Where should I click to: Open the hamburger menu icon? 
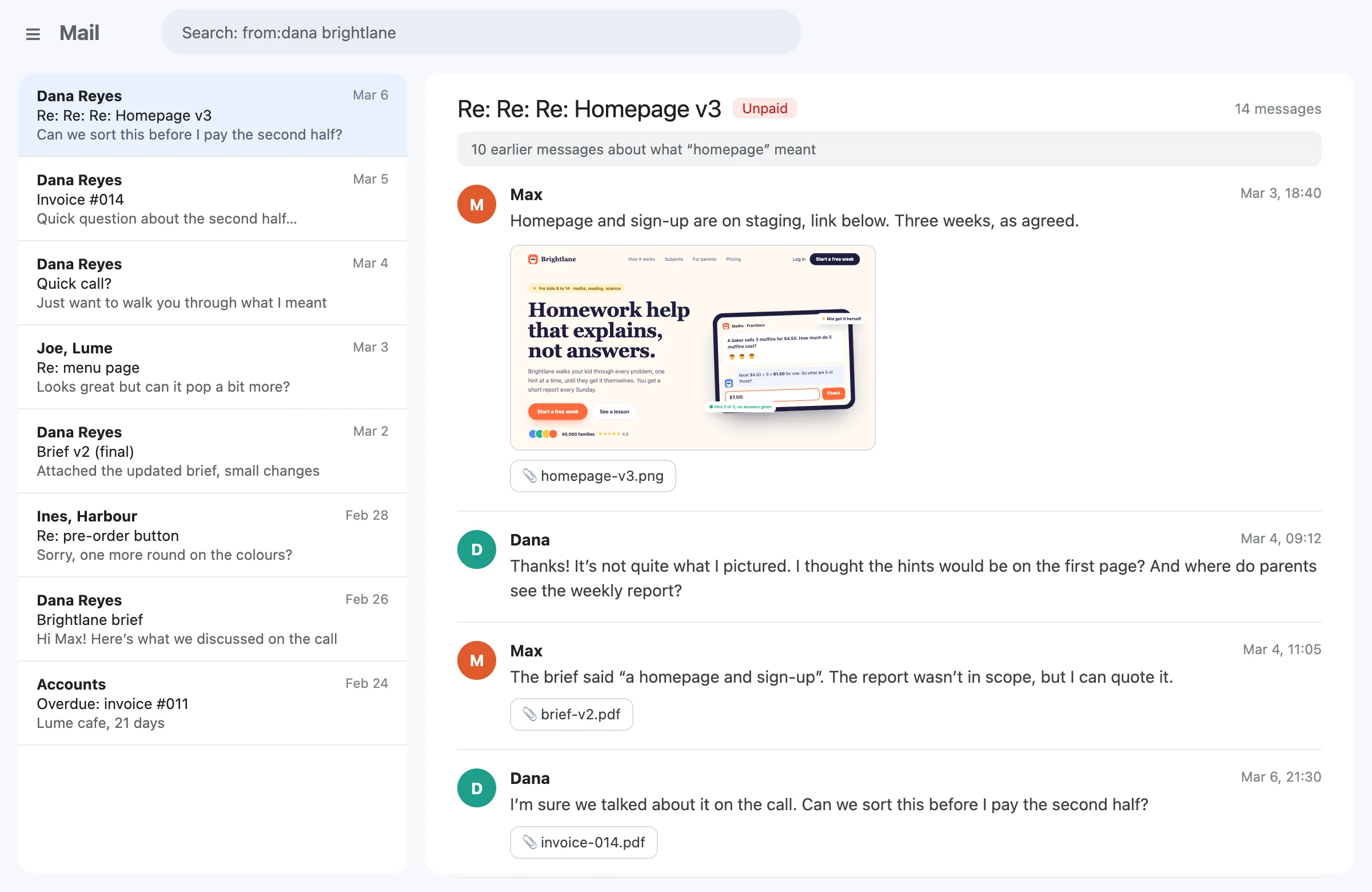click(x=33, y=34)
